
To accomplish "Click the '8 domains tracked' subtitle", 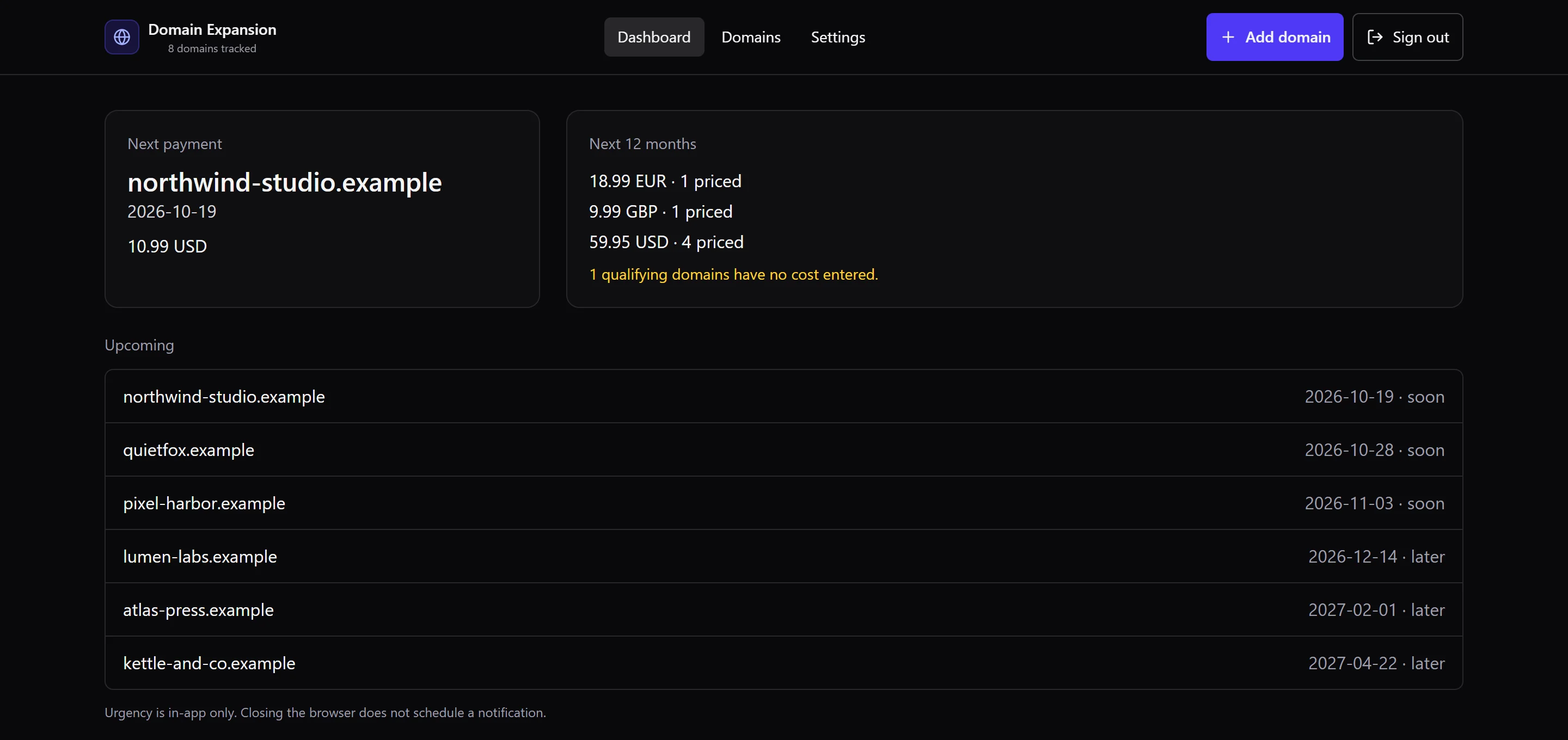I will tap(212, 48).
